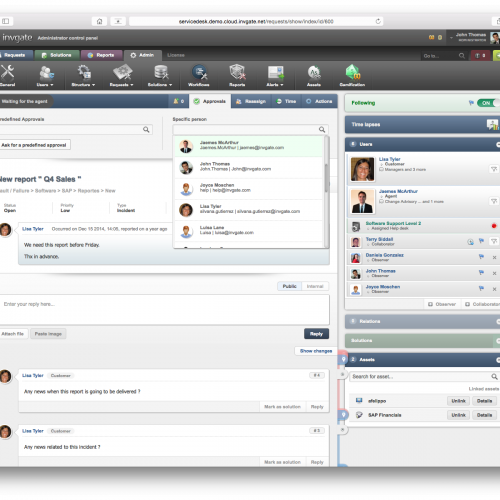500x500 pixels.
Task: Click the Reply button
Action: [316, 334]
